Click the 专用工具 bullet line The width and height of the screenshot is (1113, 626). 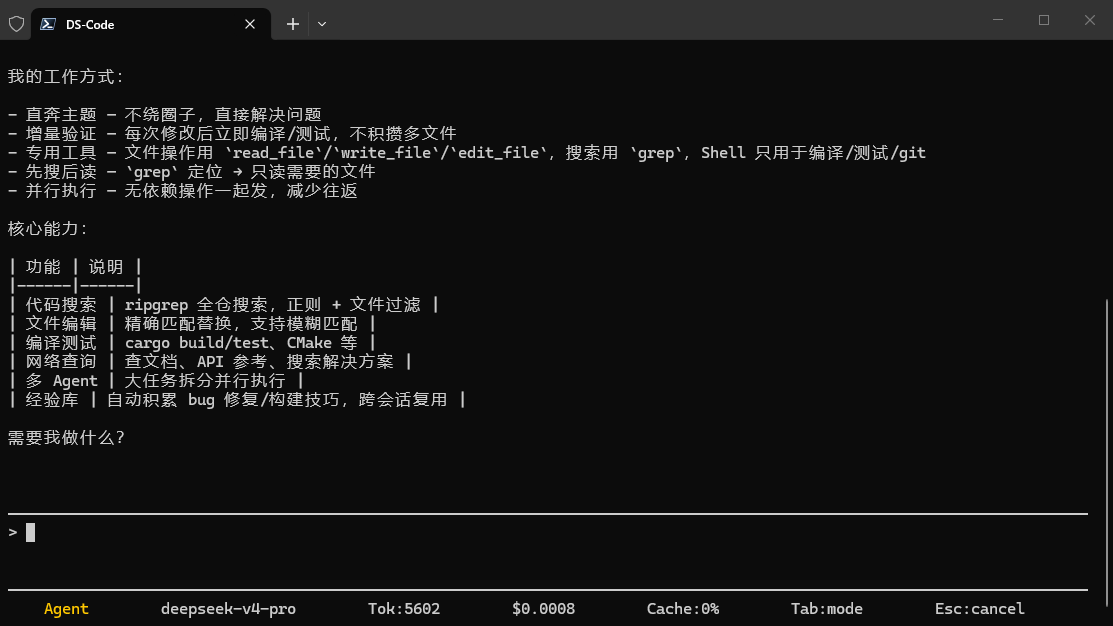pos(466,153)
